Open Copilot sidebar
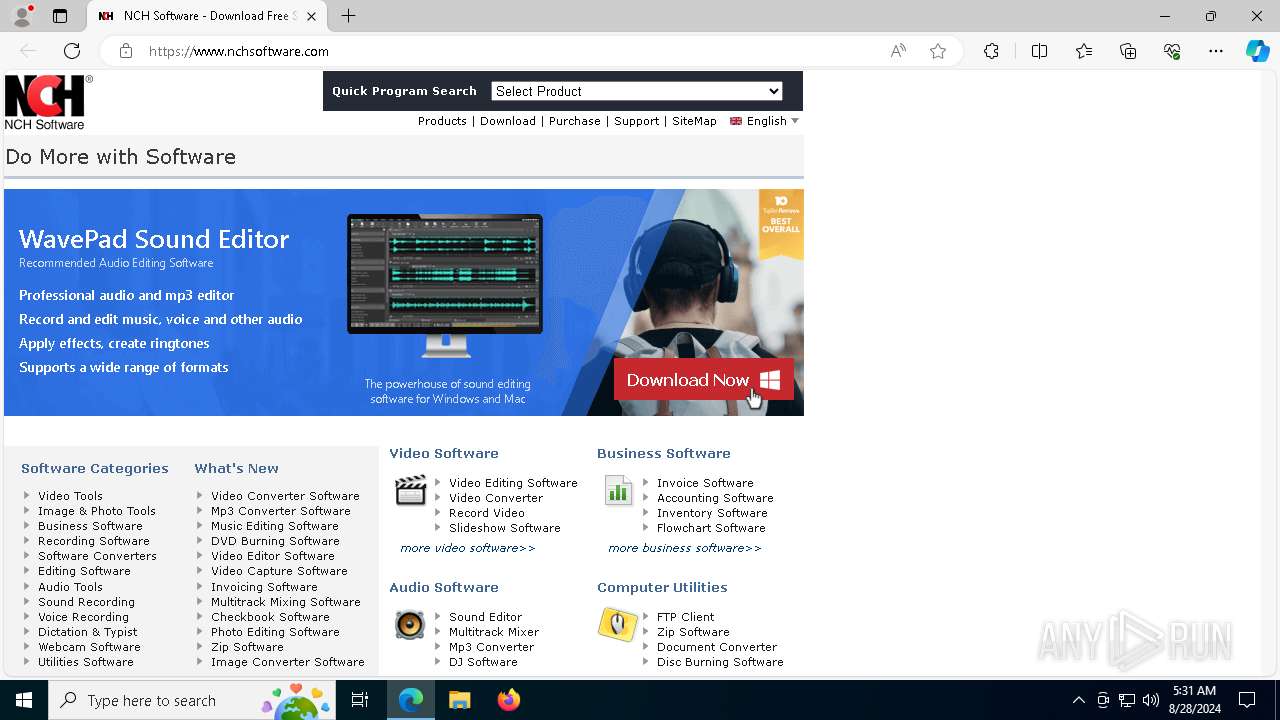The width and height of the screenshot is (1280, 720). click(x=1257, y=51)
